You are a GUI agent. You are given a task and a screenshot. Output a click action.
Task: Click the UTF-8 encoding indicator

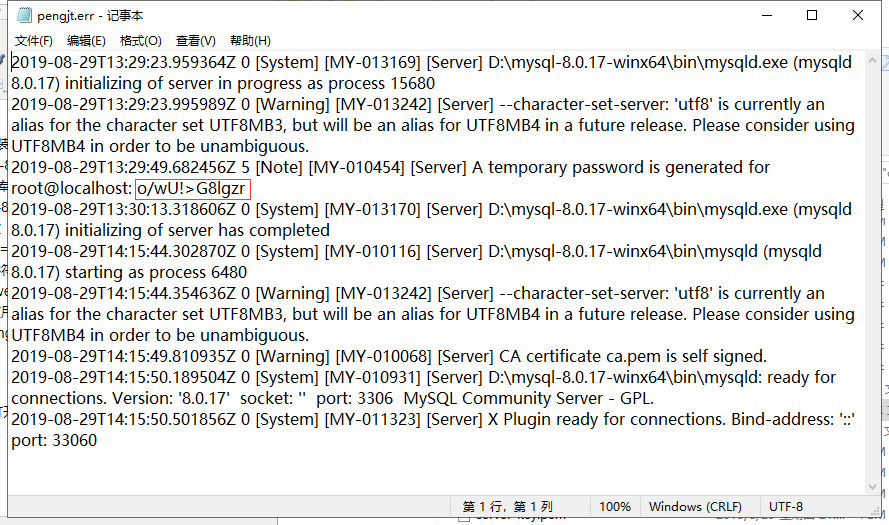click(786, 507)
